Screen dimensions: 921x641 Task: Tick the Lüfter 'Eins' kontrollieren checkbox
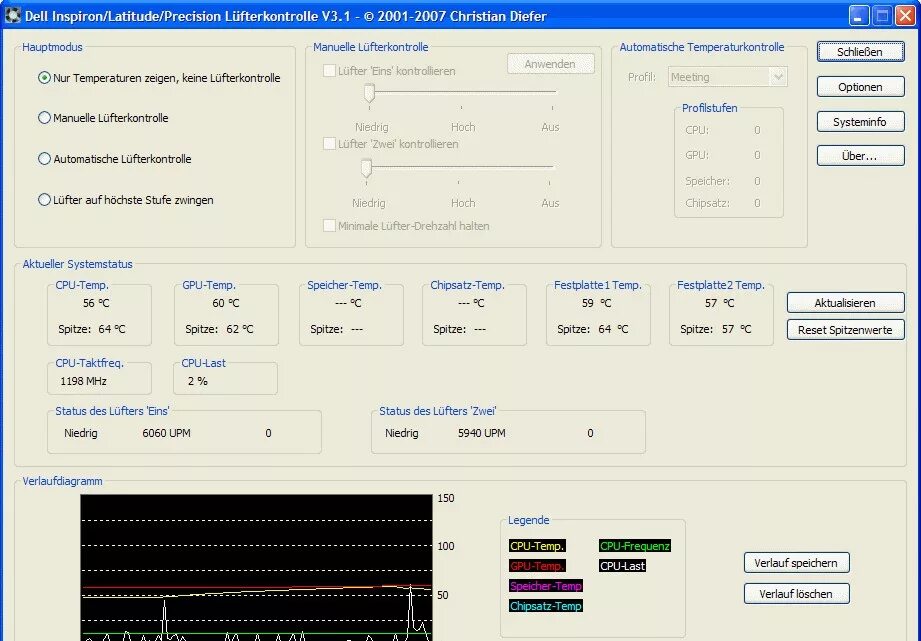point(330,71)
